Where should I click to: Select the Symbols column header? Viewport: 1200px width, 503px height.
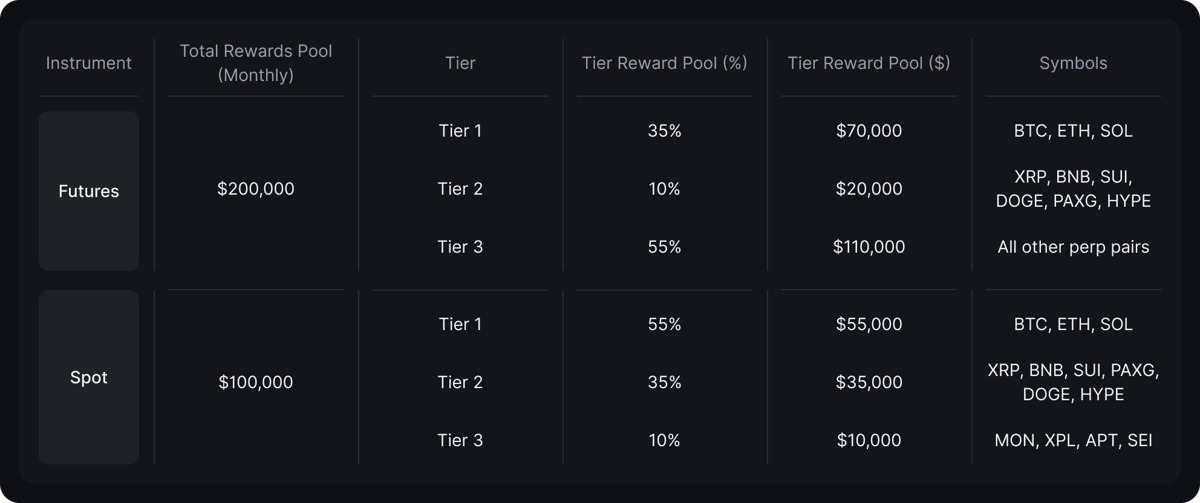pos(1073,63)
